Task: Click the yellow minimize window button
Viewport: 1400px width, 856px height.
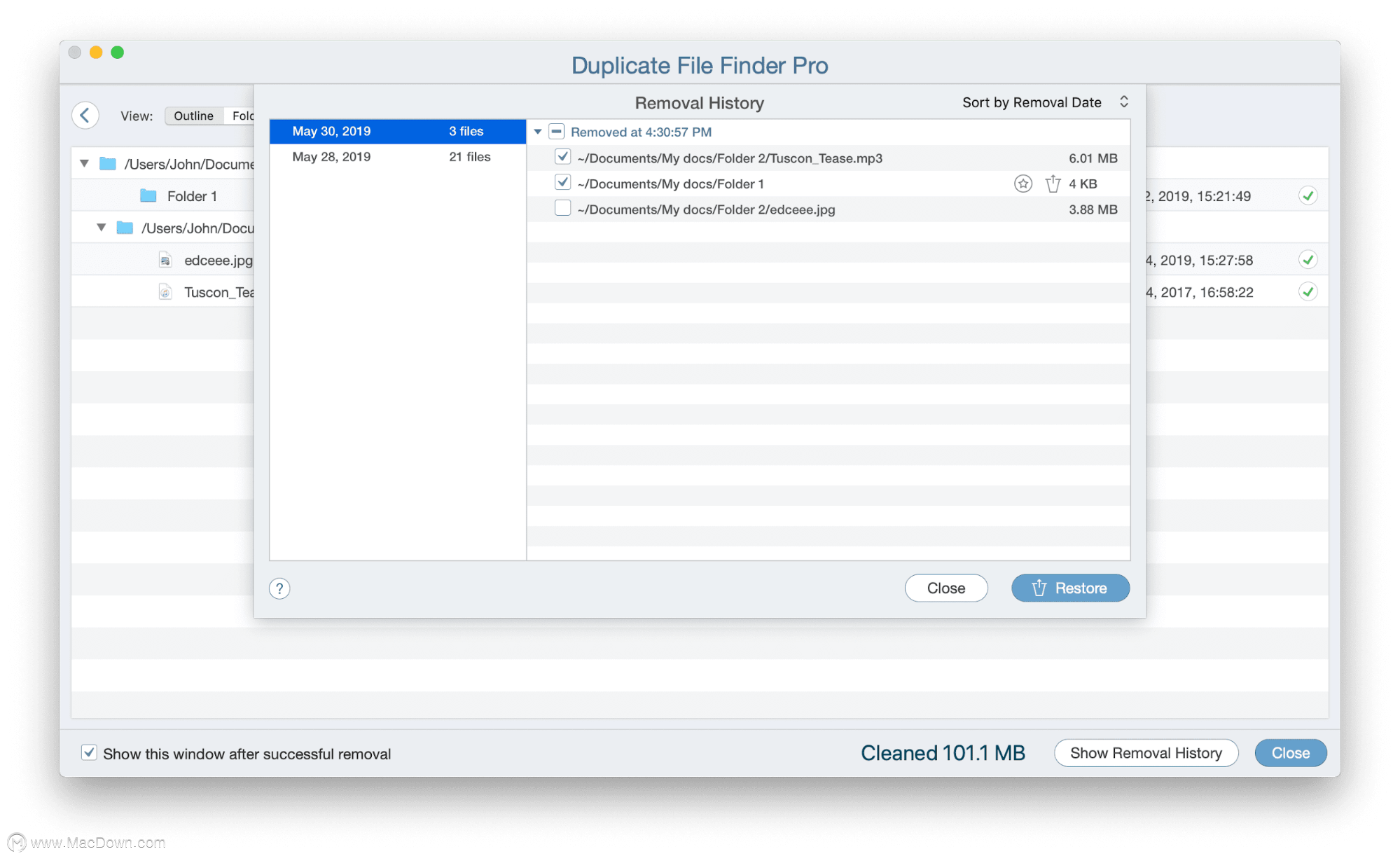Action: pyautogui.click(x=96, y=52)
